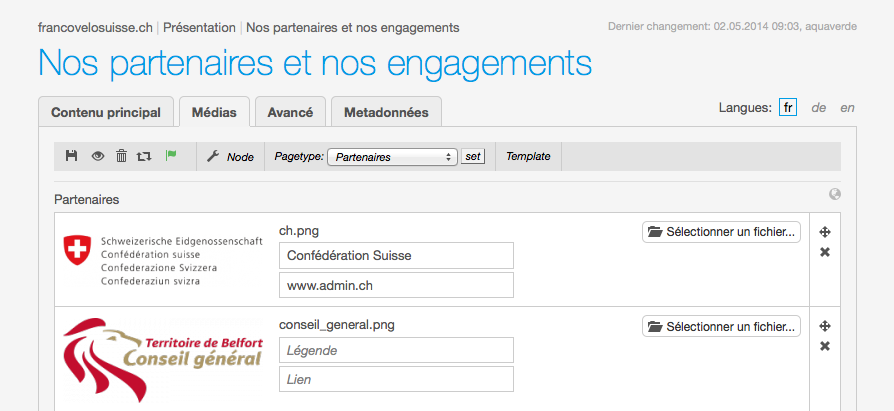Open the Metadonnées tab

(386, 112)
